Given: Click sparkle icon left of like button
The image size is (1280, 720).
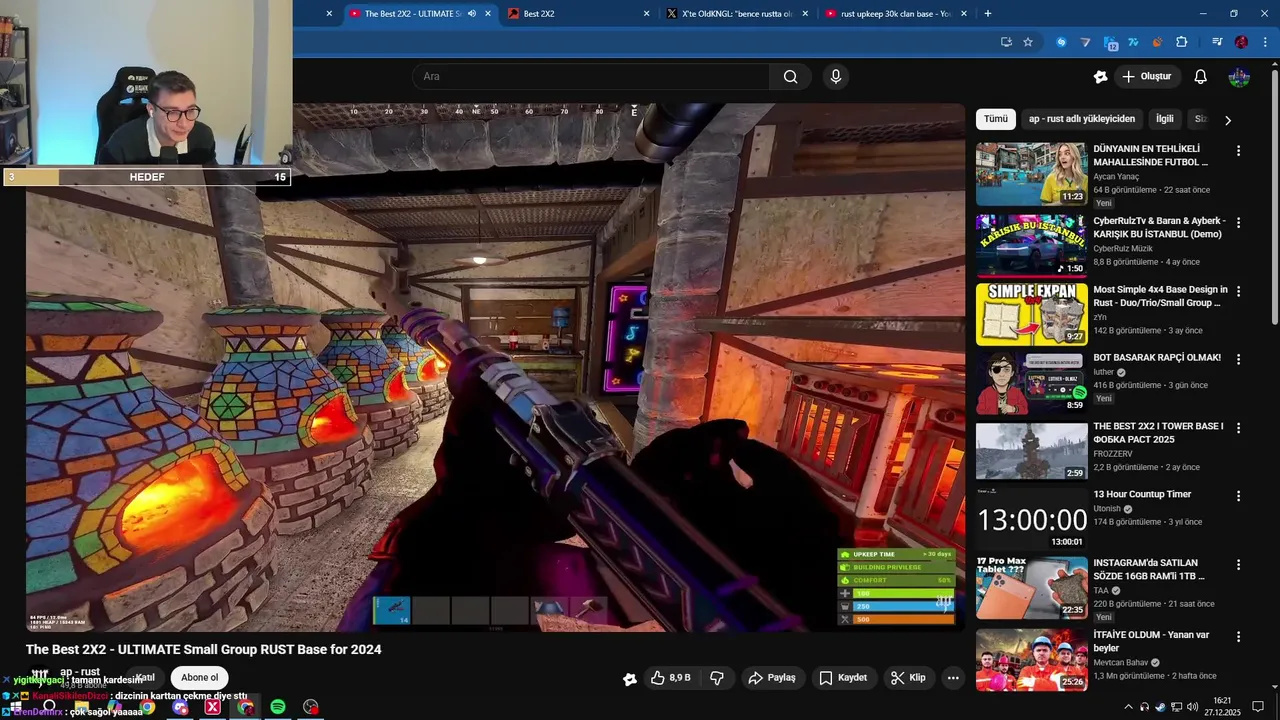Looking at the screenshot, I should [630, 678].
